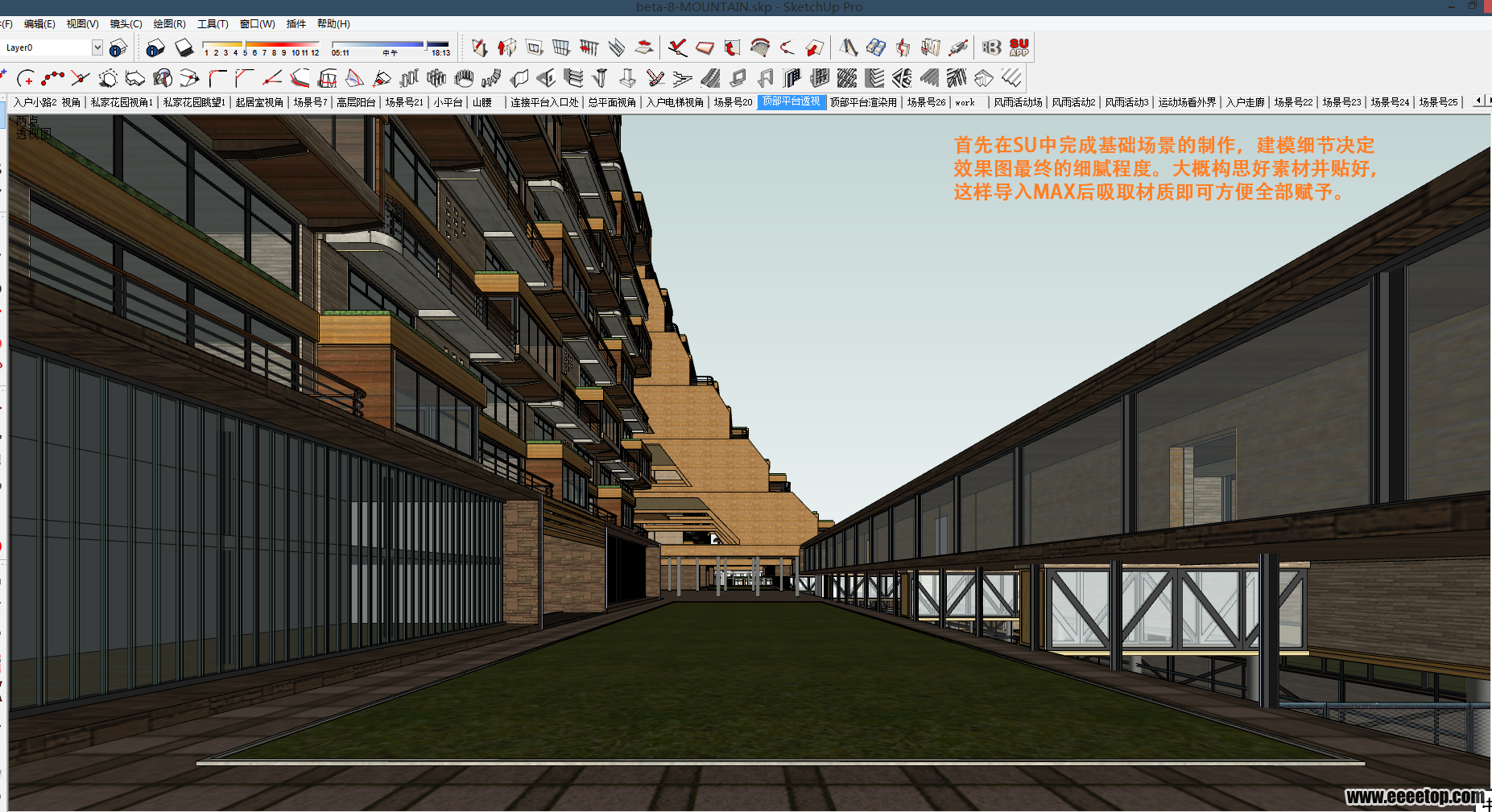Select the active scene tab 顶部平台透视
The height and width of the screenshot is (812, 1492).
pos(791,102)
